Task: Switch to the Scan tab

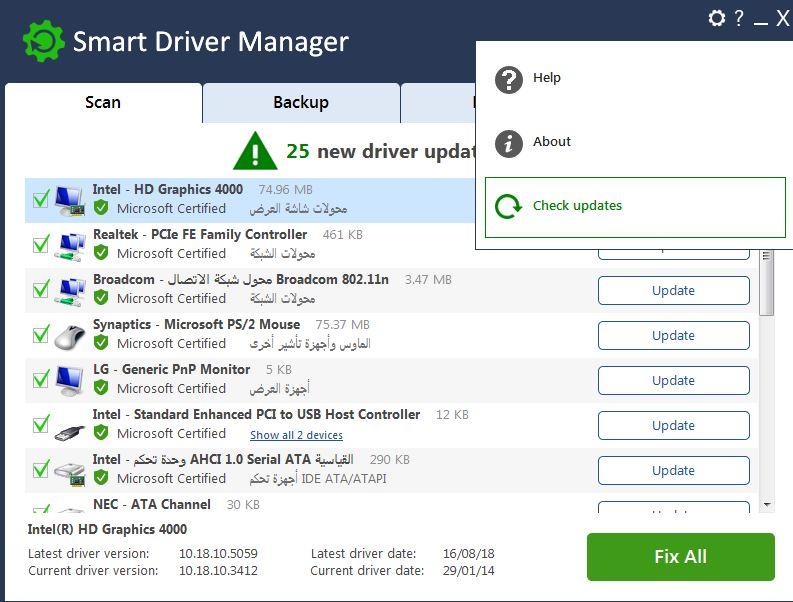Action: (103, 103)
